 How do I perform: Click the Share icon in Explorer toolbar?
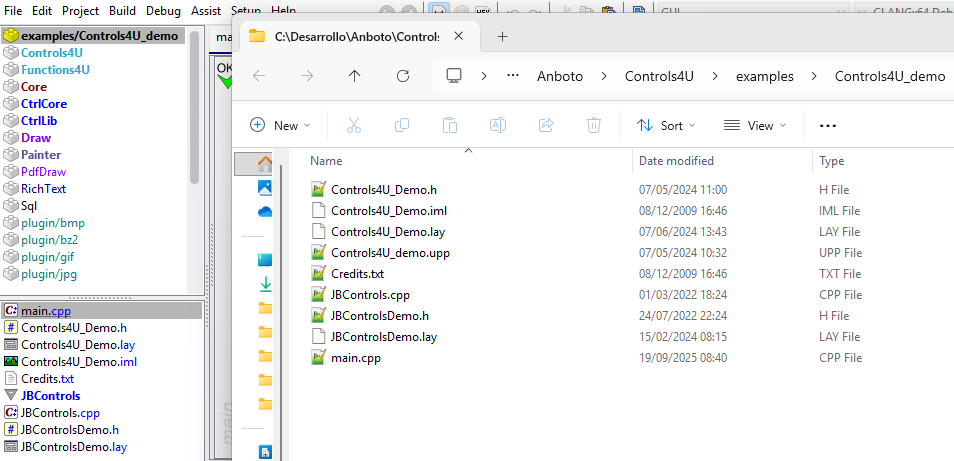546,125
